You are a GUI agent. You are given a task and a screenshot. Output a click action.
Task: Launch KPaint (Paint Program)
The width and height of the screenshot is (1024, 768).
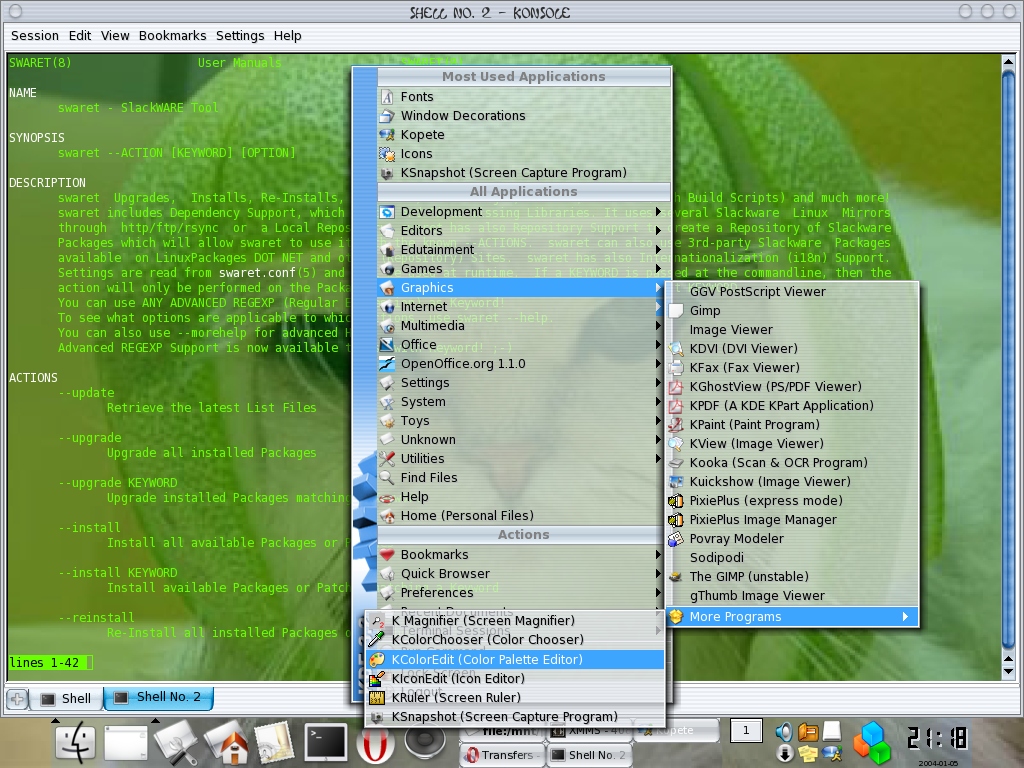[792, 424]
